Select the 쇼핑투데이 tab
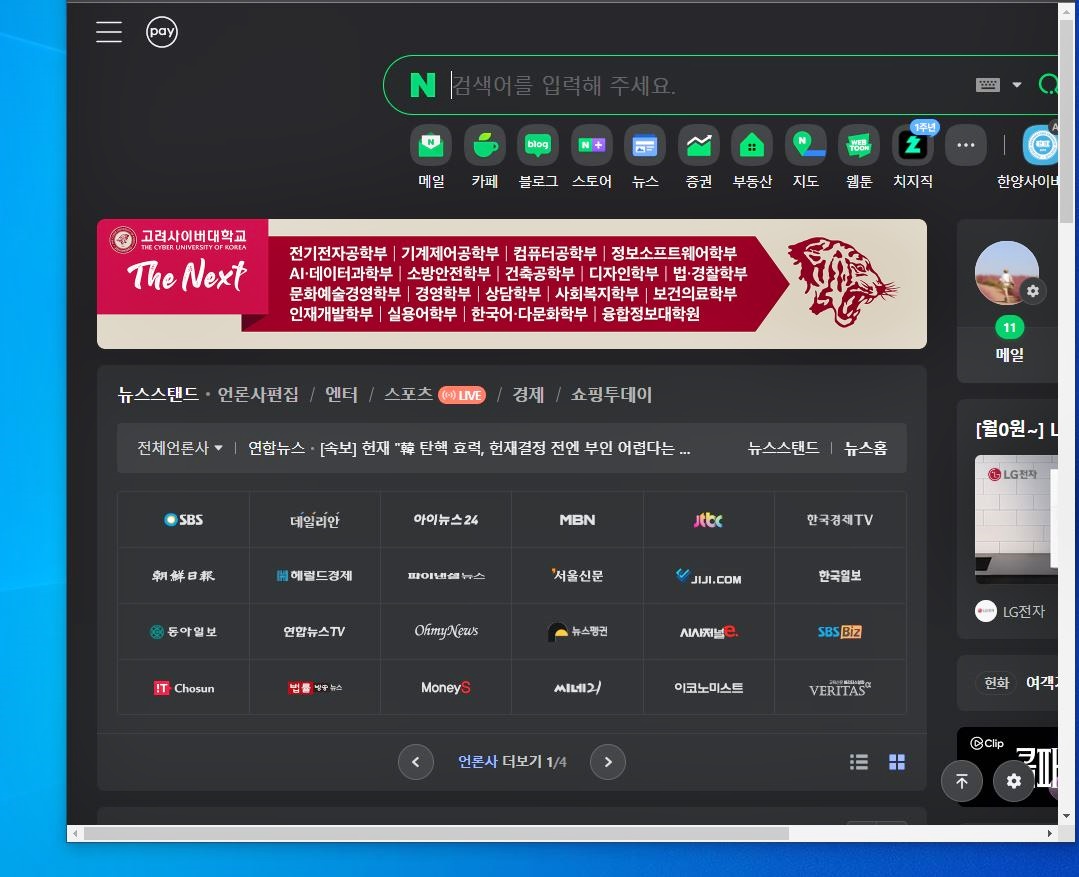Viewport: 1079px width, 877px height. point(611,394)
